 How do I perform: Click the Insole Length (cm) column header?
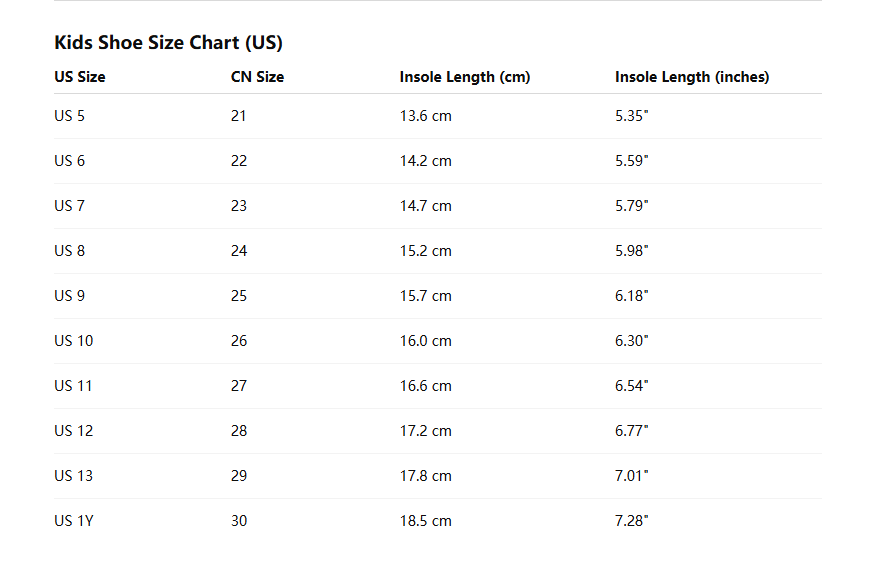pos(464,77)
